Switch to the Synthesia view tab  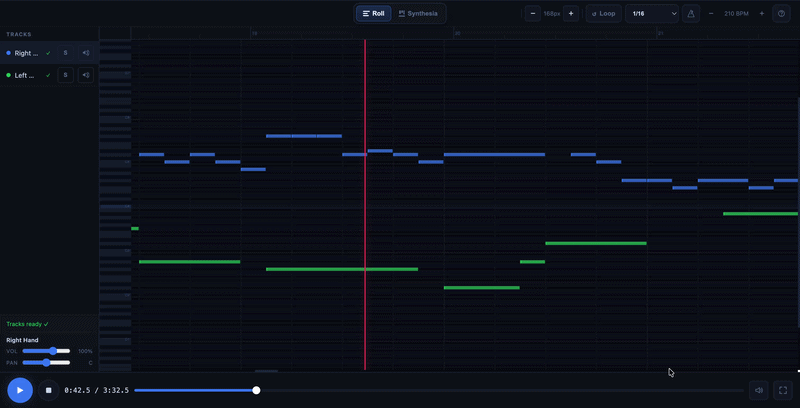(x=418, y=14)
